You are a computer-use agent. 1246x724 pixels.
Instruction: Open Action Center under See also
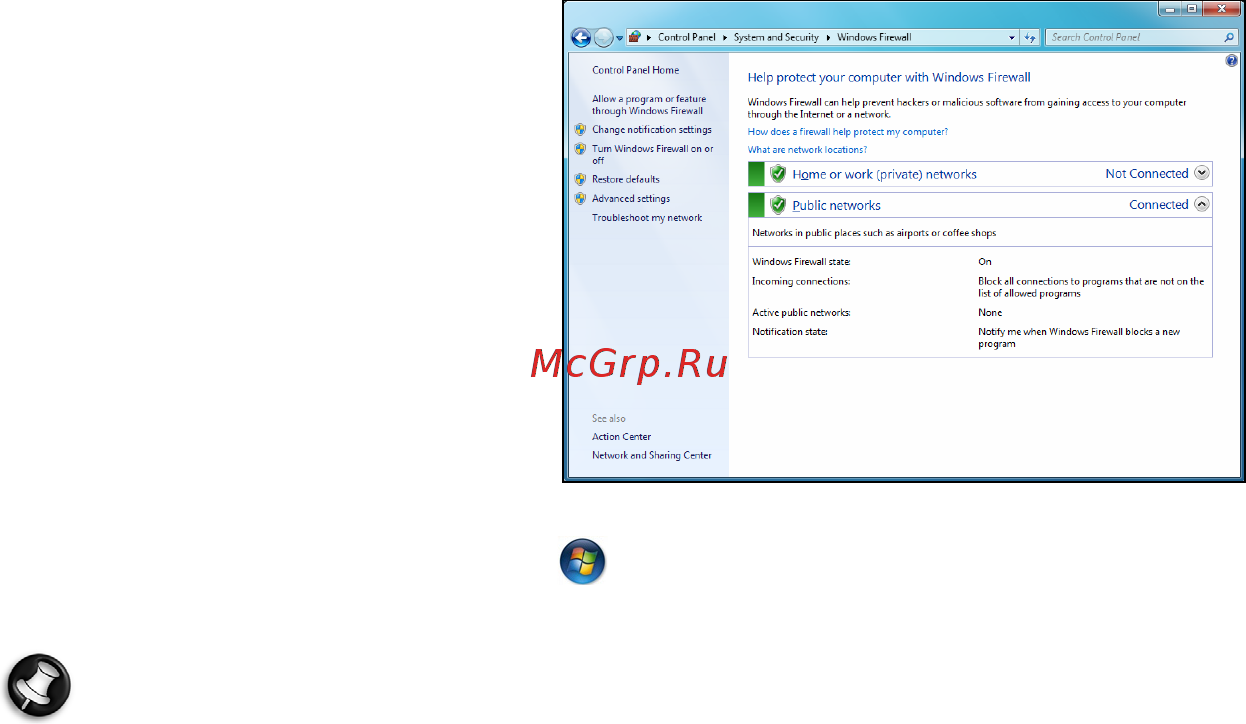[621, 436]
